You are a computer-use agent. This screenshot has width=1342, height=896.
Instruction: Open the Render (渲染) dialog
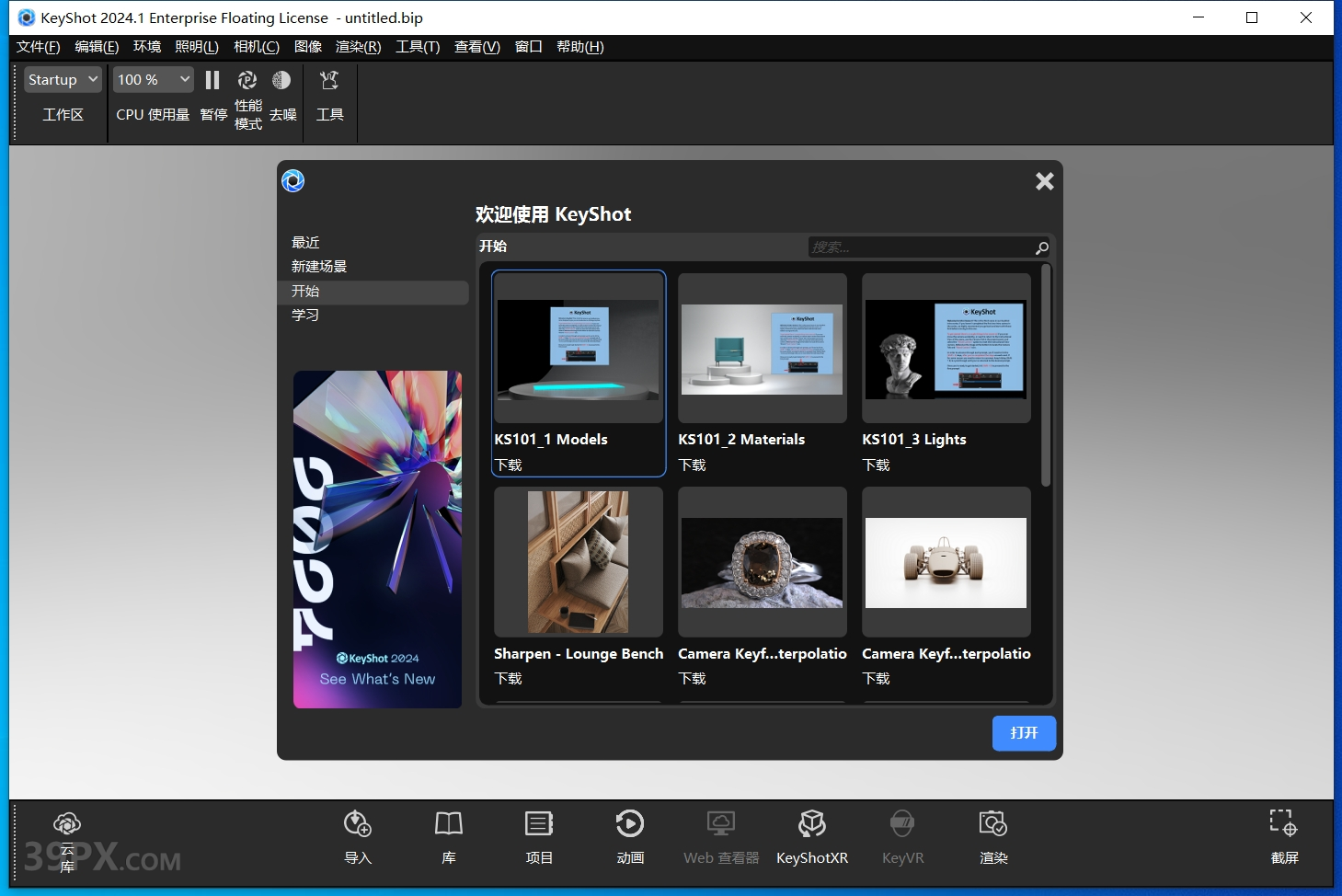click(993, 835)
